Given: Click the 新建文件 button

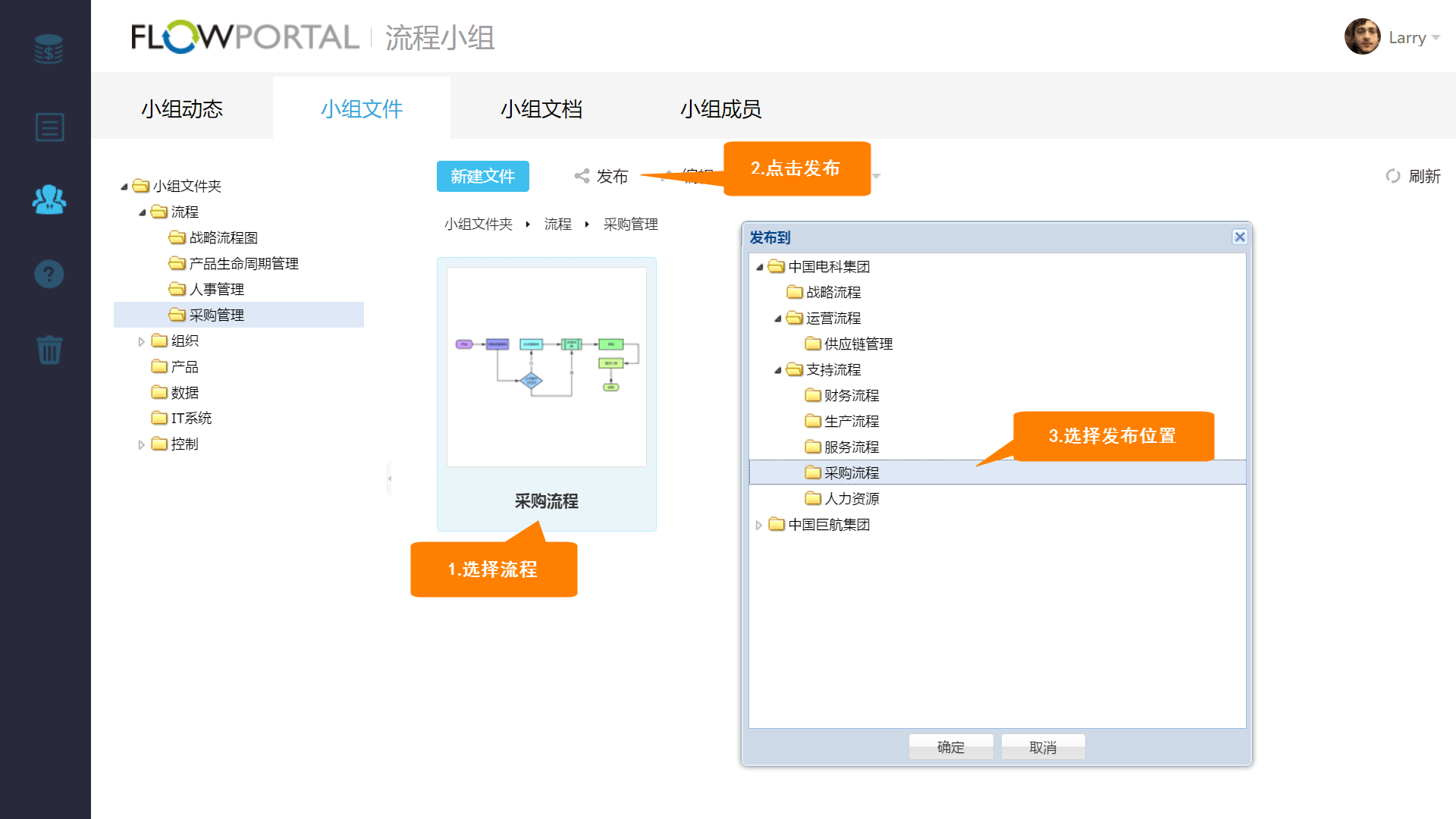Looking at the screenshot, I should [482, 176].
